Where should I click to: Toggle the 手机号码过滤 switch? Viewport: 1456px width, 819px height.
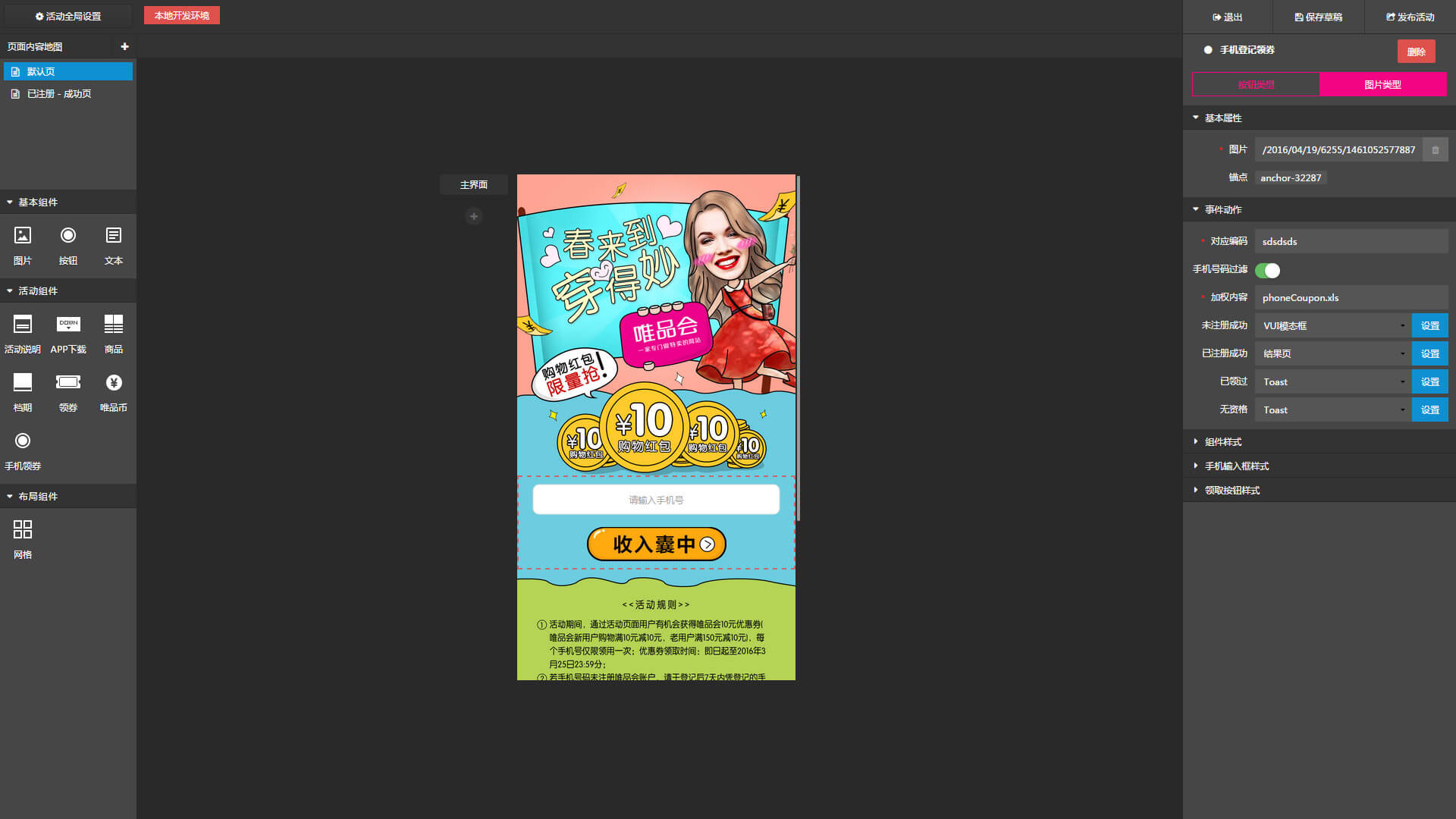click(1267, 270)
